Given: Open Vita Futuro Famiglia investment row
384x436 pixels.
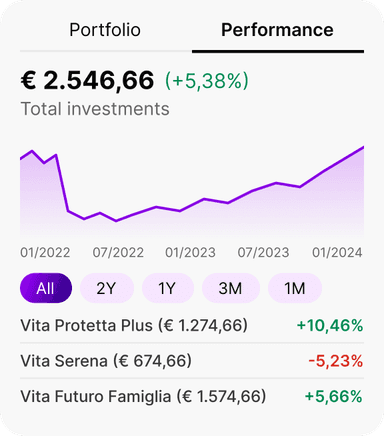Looking at the screenshot, I should point(192,396).
